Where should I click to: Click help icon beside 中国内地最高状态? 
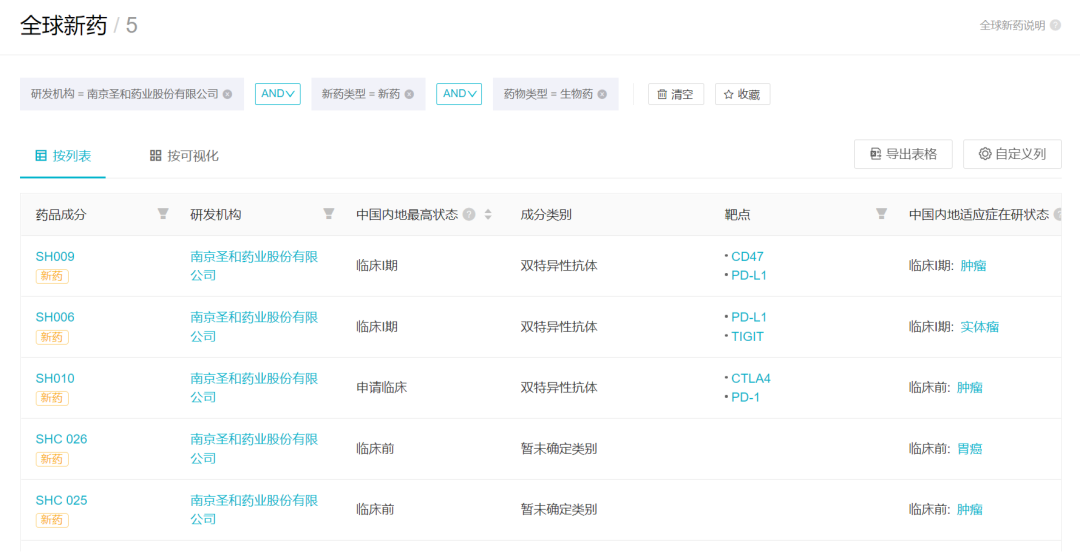pos(469,214)
